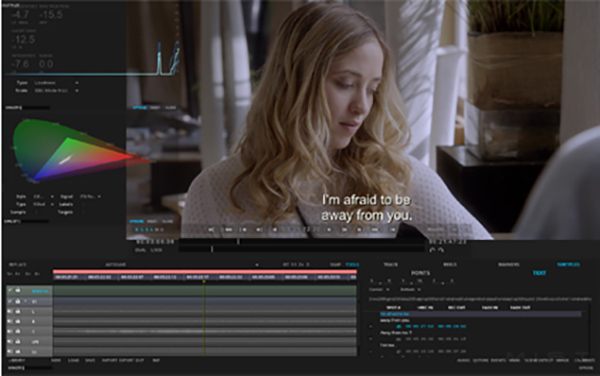Viewport: 600px width, 376px height.
Task: Mute the C audio track speaker icon
Action: (10, 331)
